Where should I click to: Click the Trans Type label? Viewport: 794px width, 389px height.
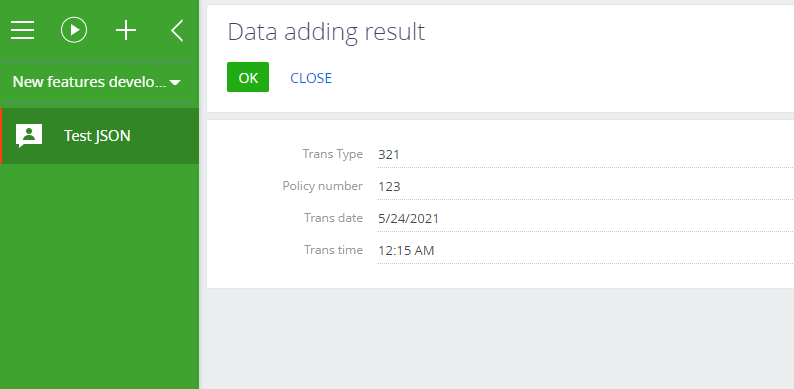[333, 154]
